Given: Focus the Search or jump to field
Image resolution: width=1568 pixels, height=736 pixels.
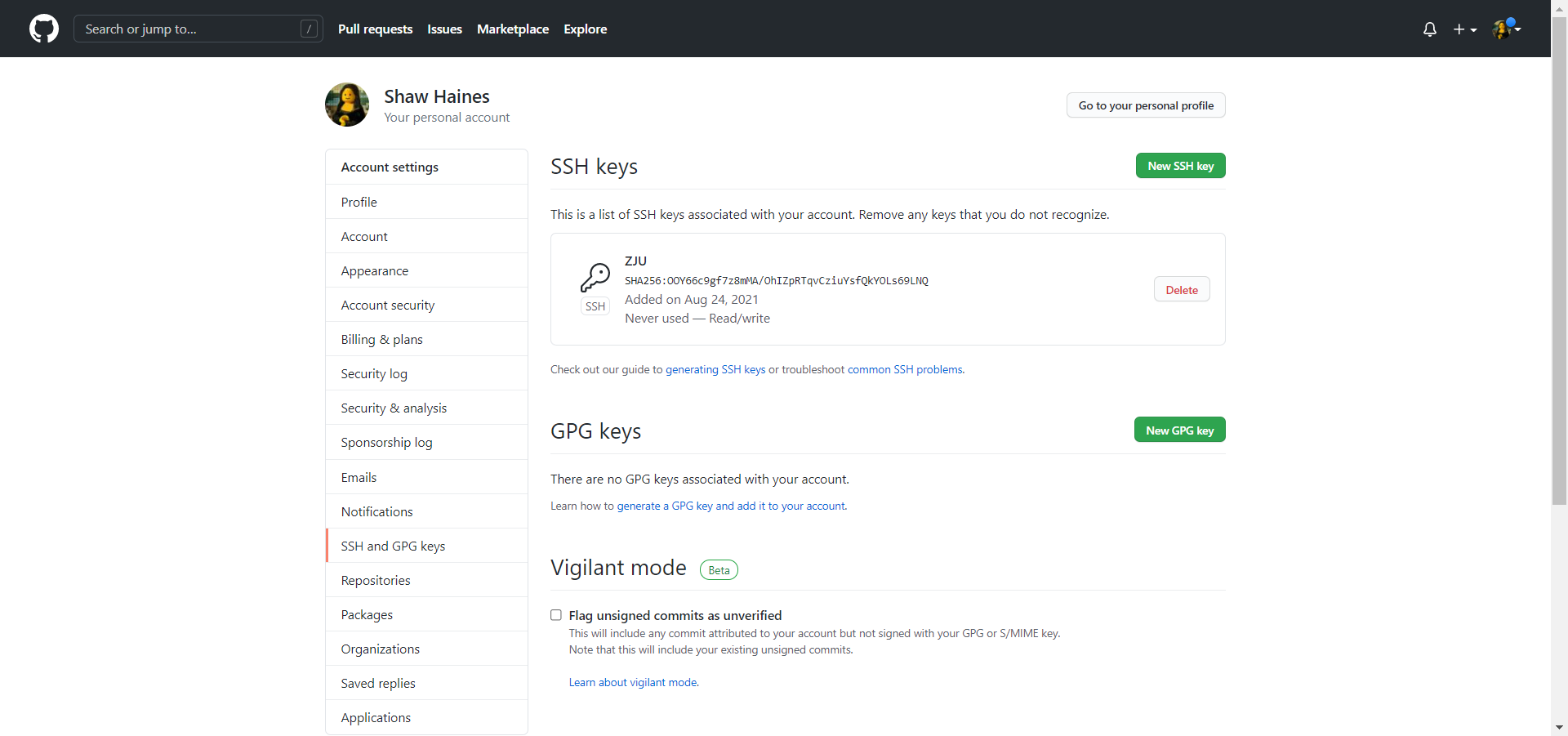Looking at the screenshot, I should tap(198, 29).
